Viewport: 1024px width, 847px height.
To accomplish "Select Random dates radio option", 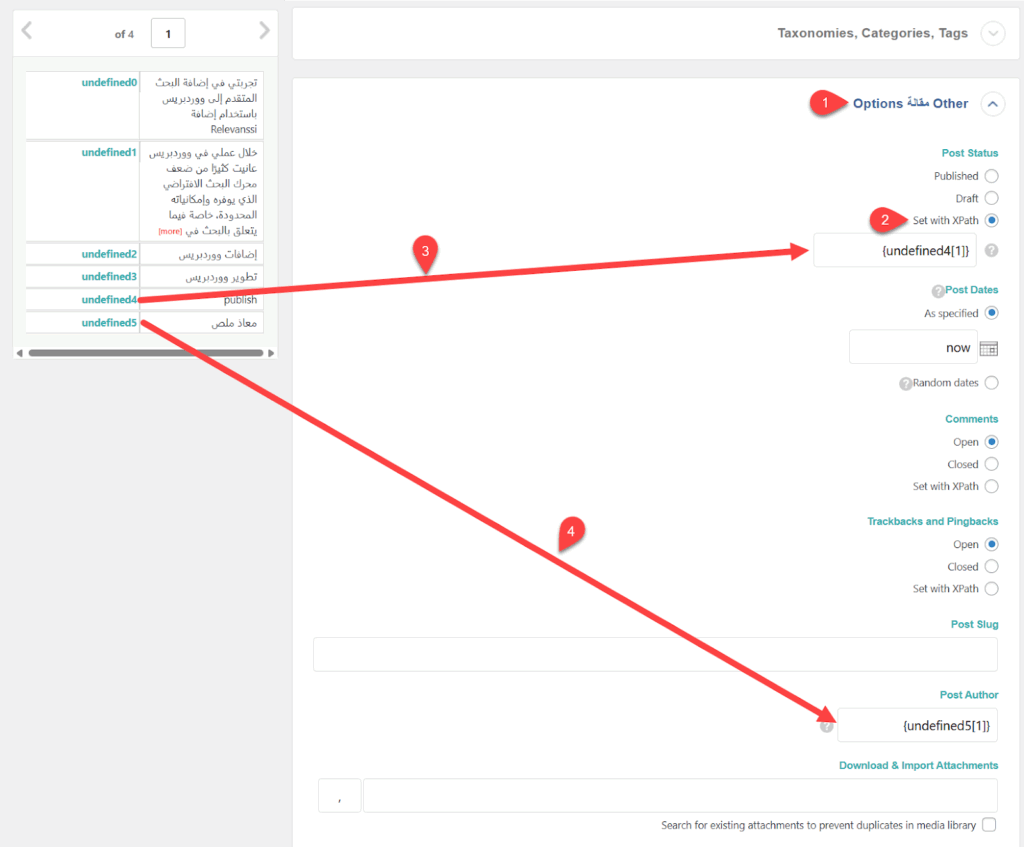I will pos(991,383).
